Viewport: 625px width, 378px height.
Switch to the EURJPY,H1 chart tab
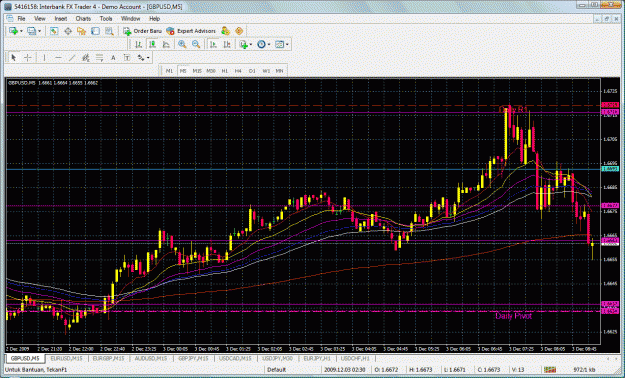(x=317, y=358)
